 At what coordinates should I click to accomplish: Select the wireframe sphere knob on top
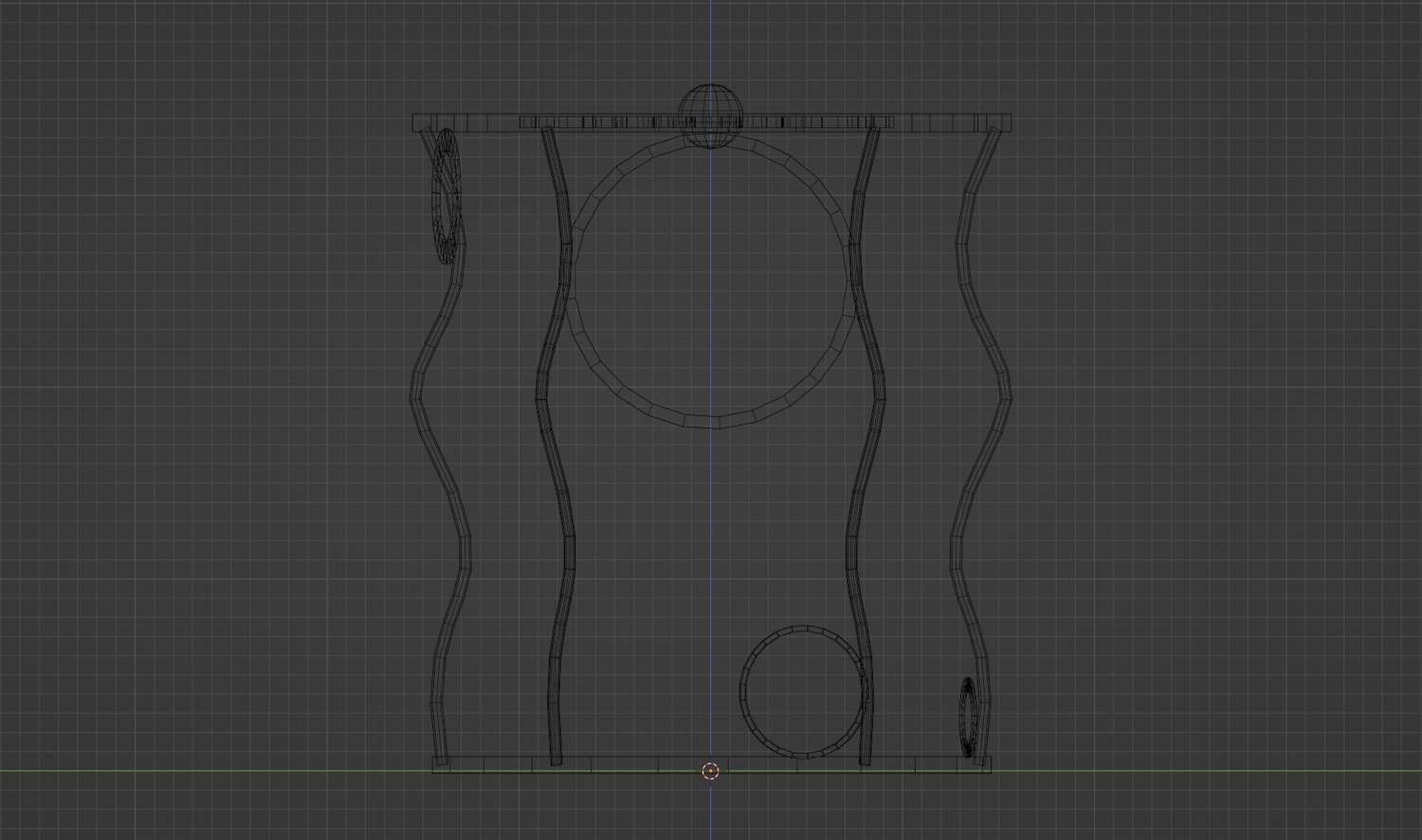pyautogui.click(x=711, y=116)
